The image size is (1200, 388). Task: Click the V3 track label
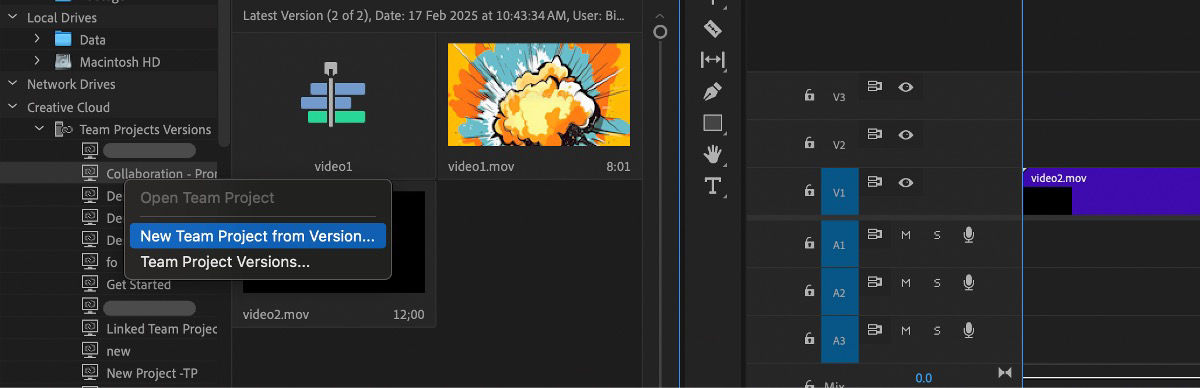(x=839, y=97)
